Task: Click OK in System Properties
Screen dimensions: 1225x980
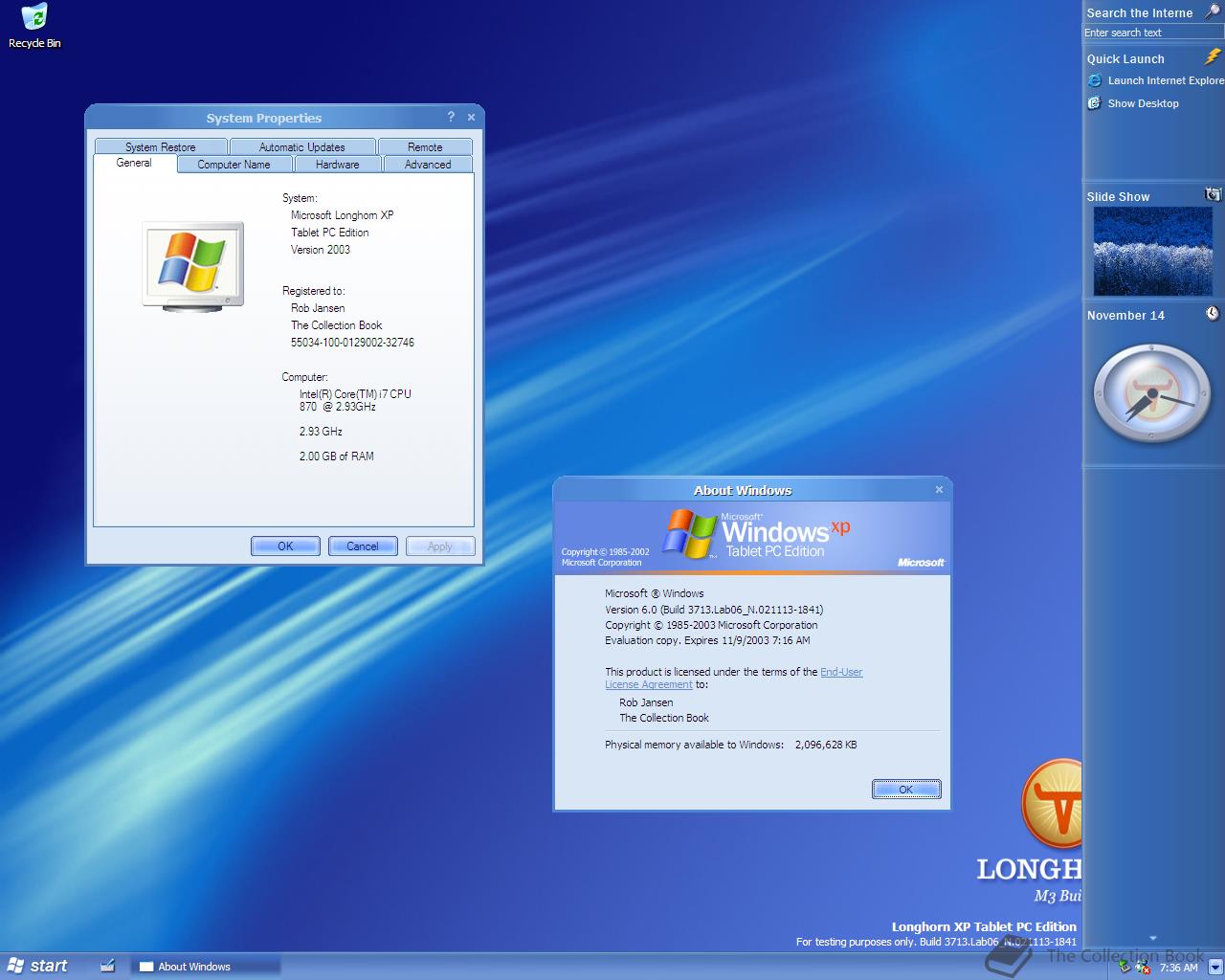Action: [285, 546]
